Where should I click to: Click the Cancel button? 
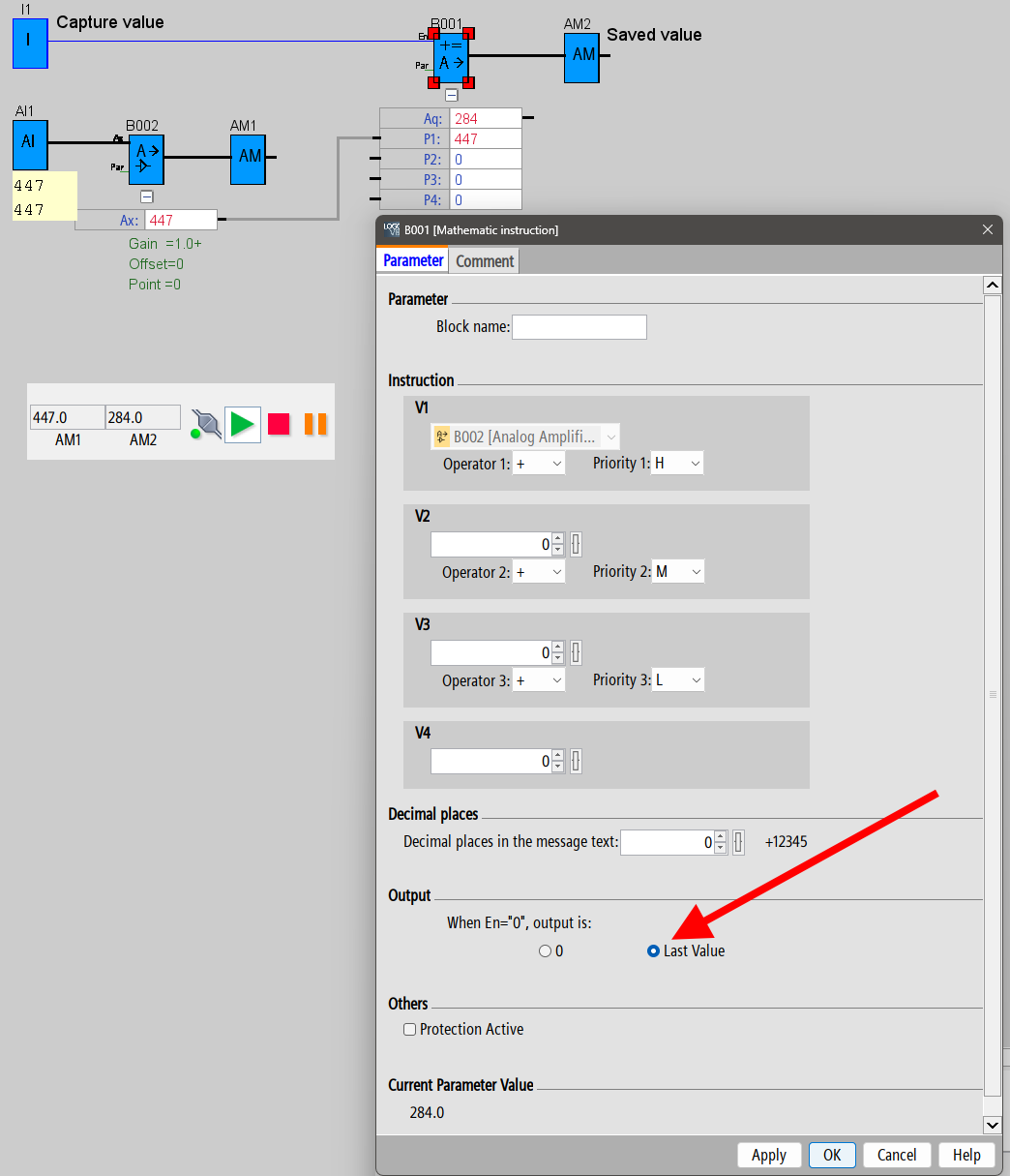(897, 1155)
